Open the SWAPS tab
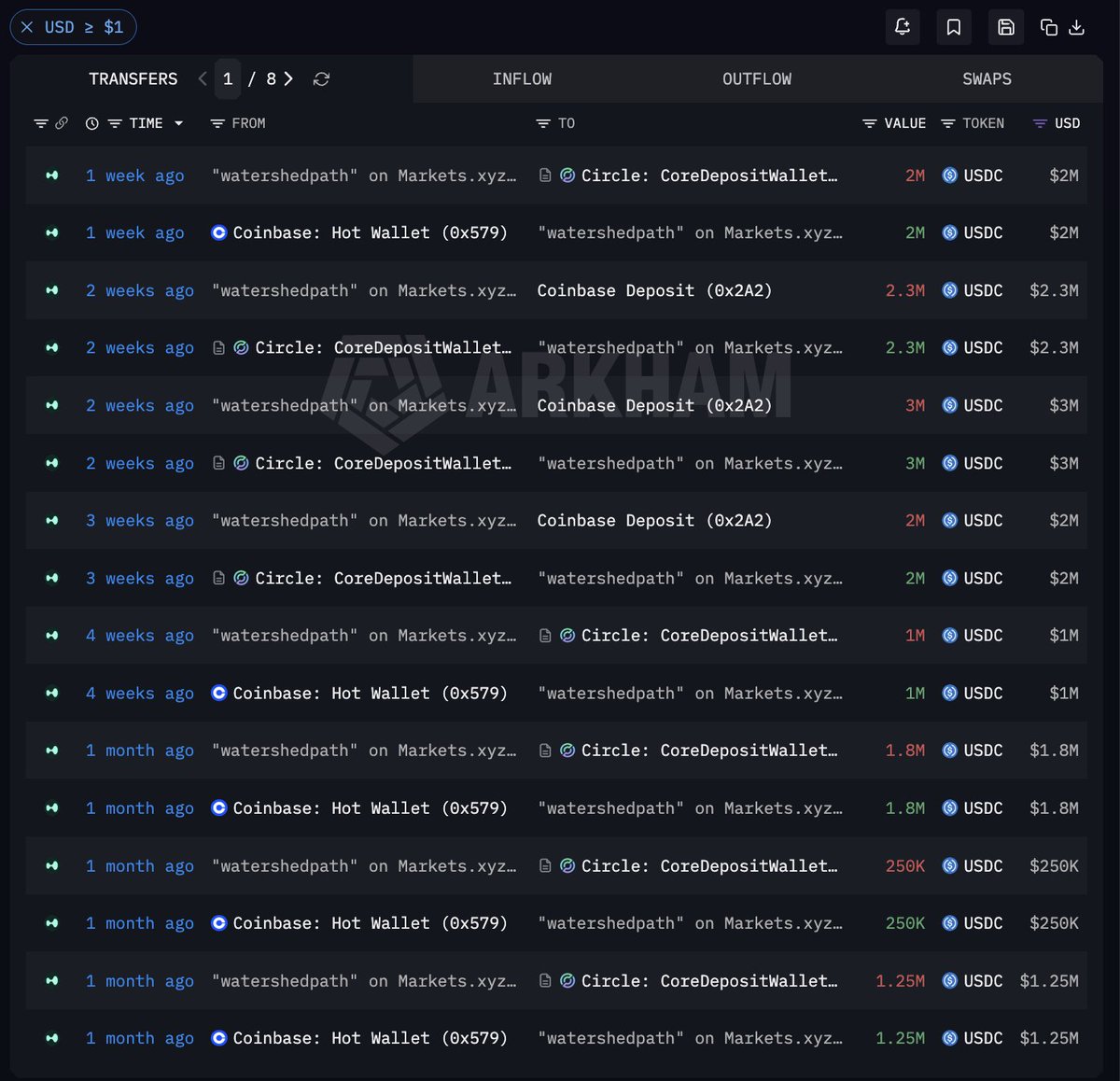This screenshot has width=1120, height=1081. point(987,79)
